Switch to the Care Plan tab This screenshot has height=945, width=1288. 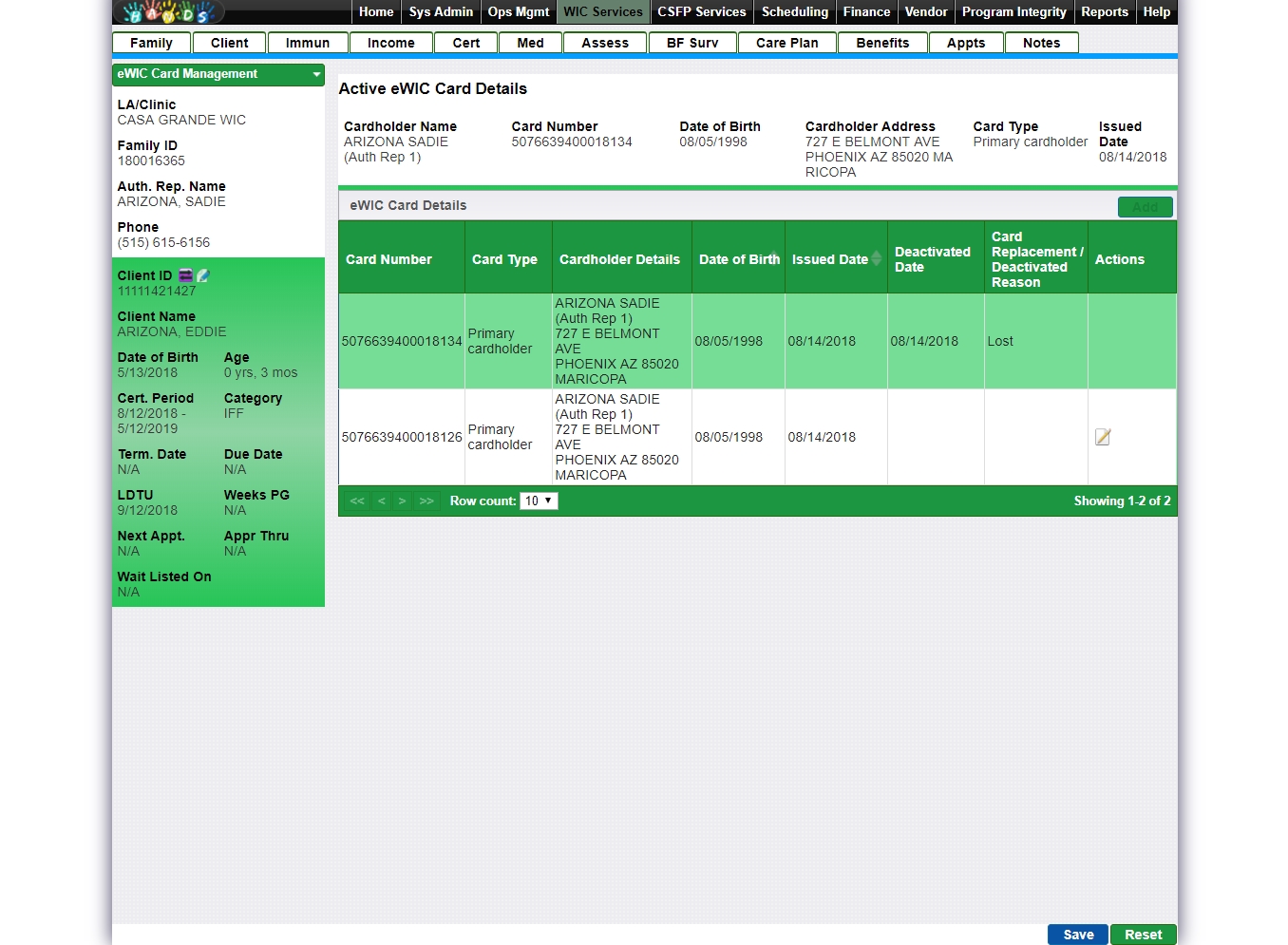786,43
